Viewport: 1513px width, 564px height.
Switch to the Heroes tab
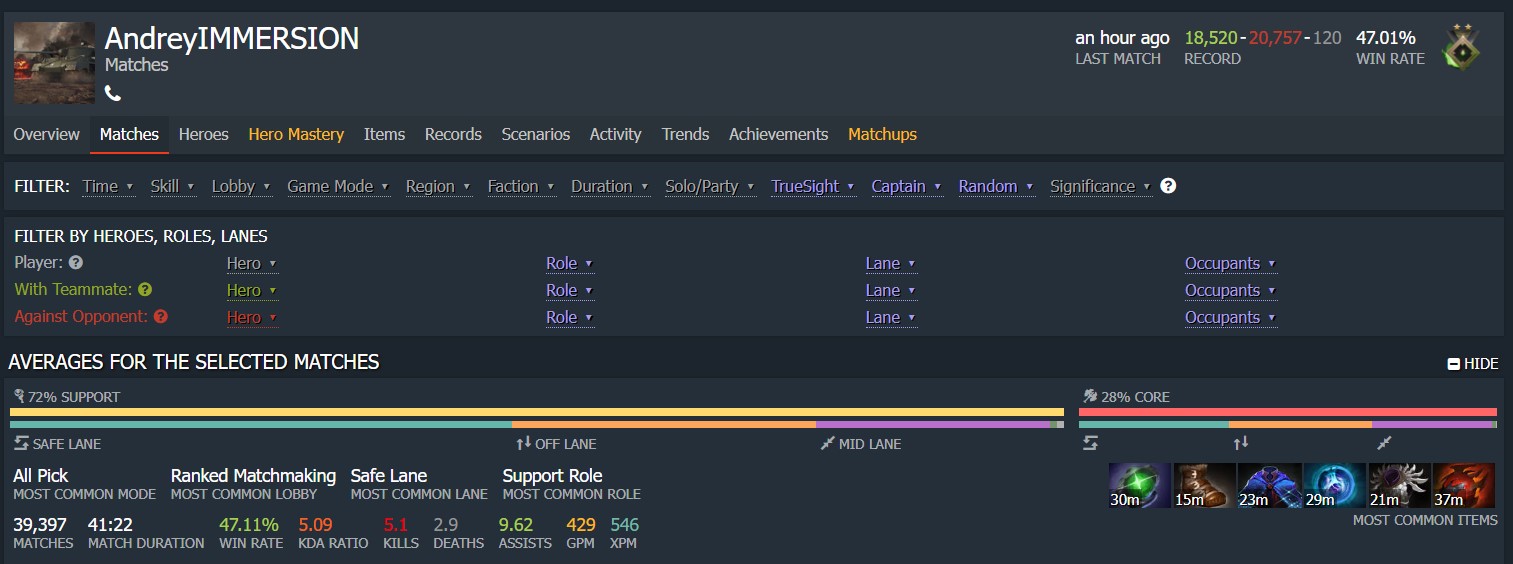(x=203, y=134)
